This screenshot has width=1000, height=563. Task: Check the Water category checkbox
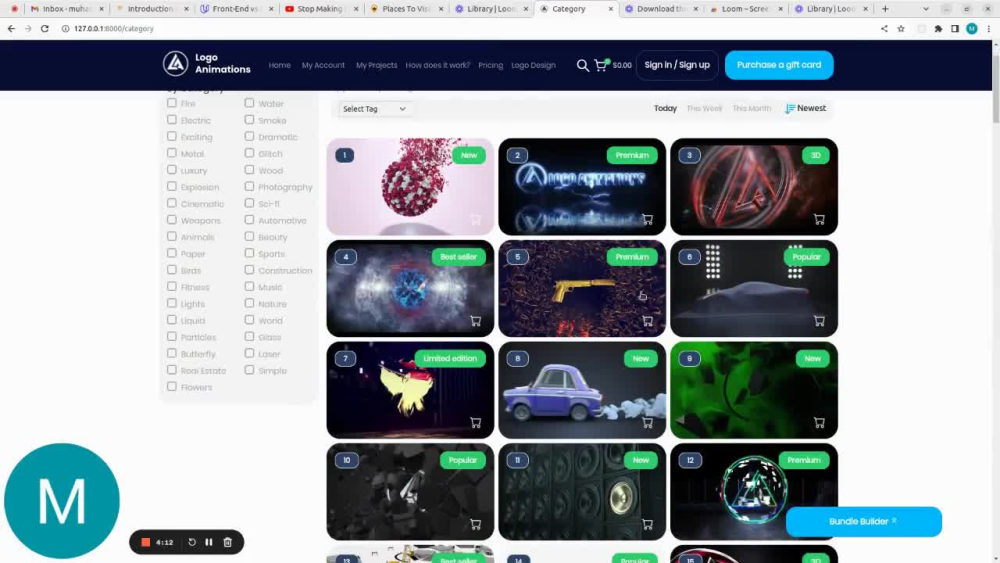click(x=249, y=103)
